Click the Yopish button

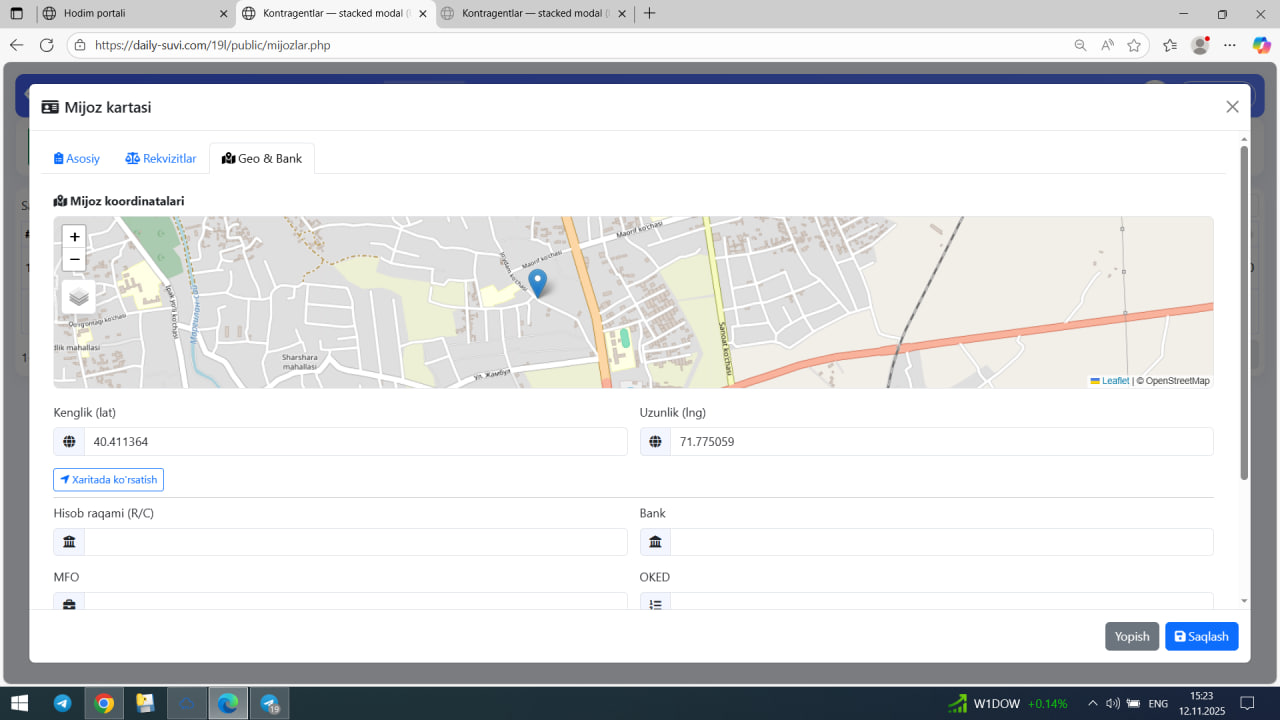pyautogui.click(x=1132, y=636)
